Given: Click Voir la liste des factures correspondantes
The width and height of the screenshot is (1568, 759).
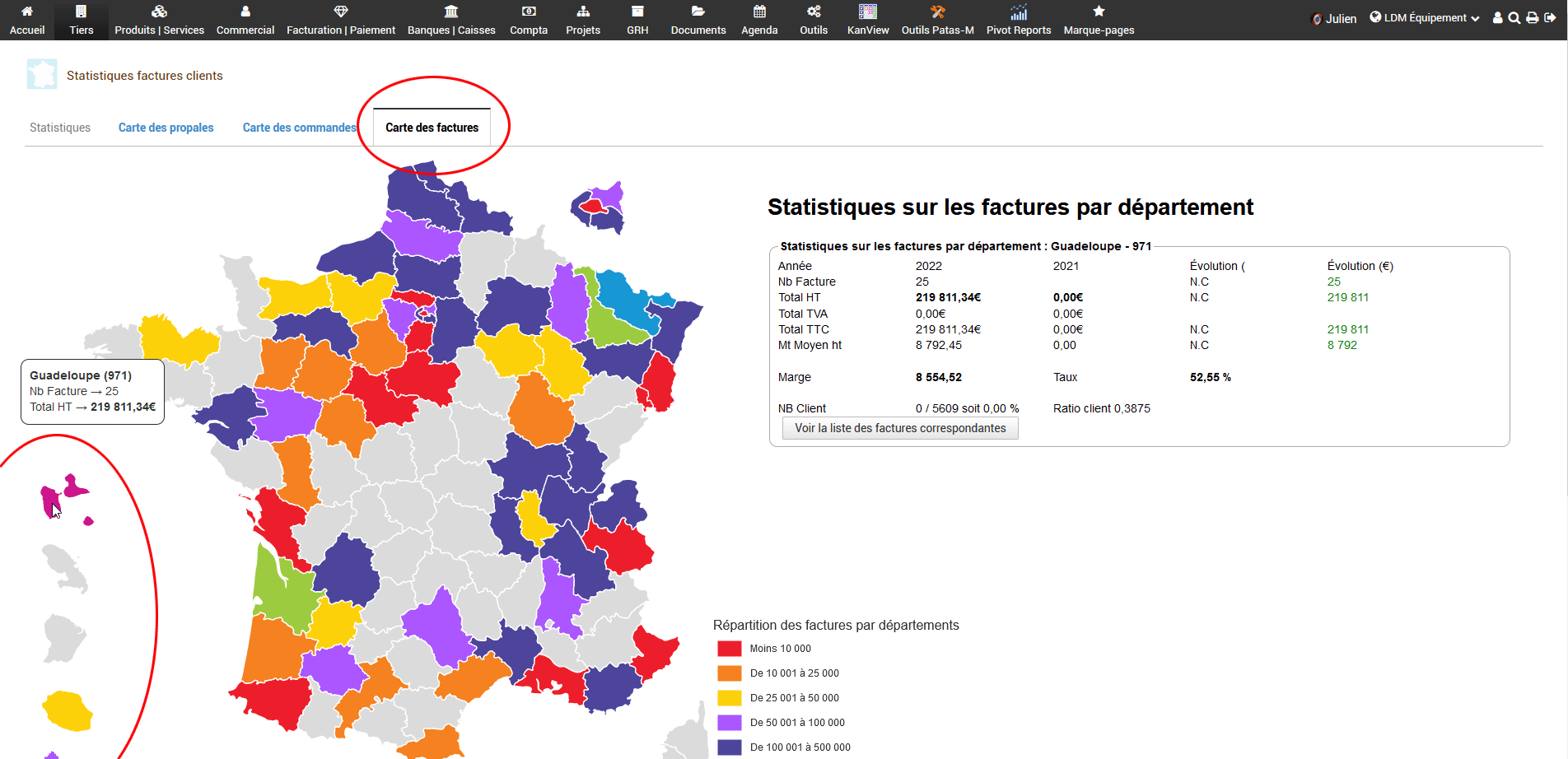Looking at the screenshot, I should click(x=900, y=428).
